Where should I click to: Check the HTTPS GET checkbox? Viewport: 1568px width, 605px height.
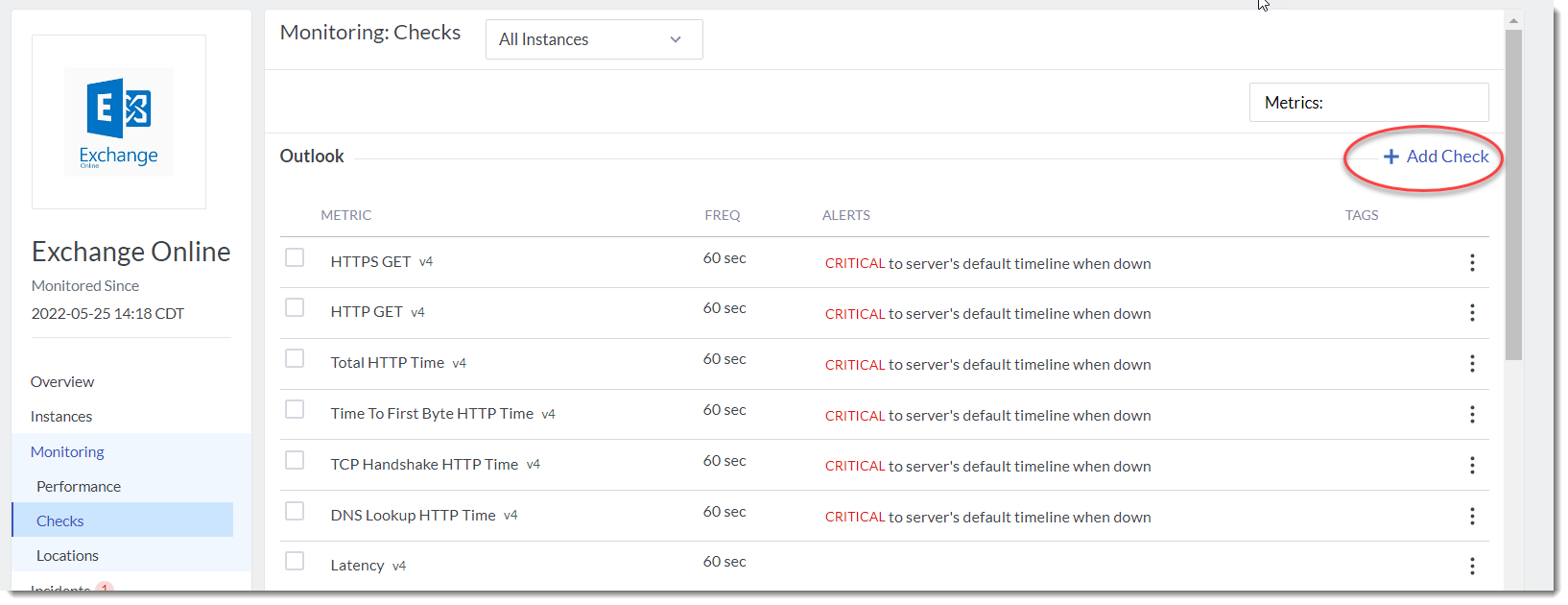[295, 257]
